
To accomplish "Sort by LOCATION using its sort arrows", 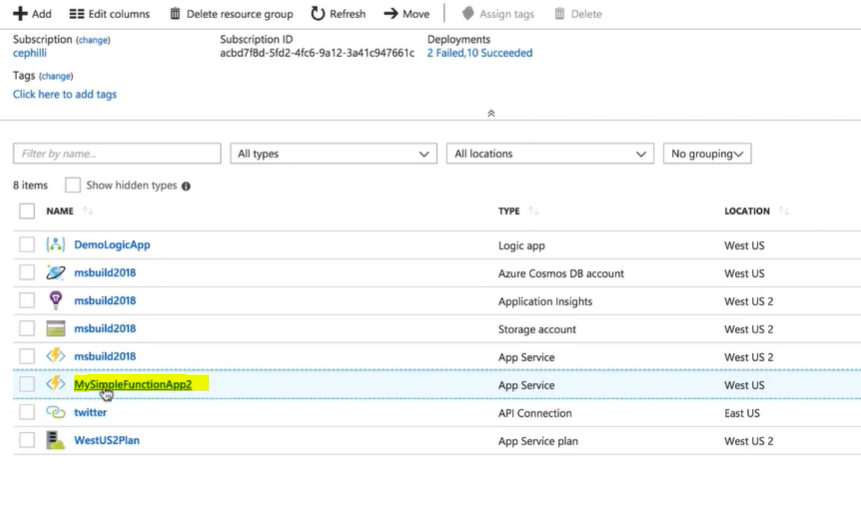I will [784, 211].
